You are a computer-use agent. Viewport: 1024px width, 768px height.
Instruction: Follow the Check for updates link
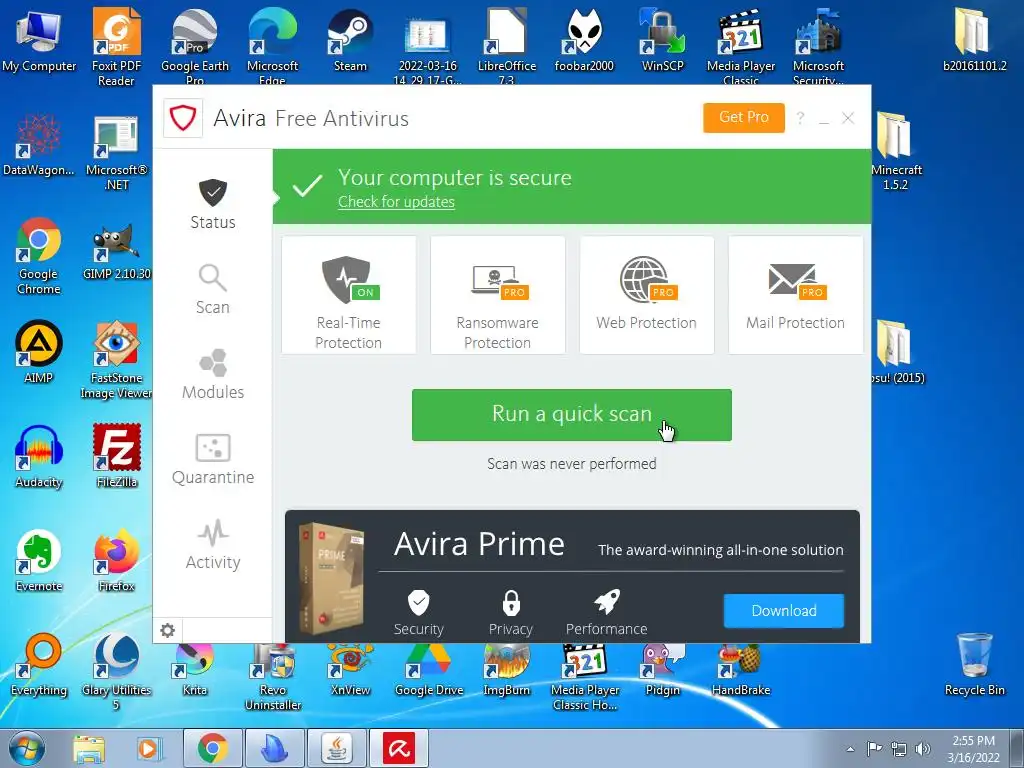[x=396, y=202]
